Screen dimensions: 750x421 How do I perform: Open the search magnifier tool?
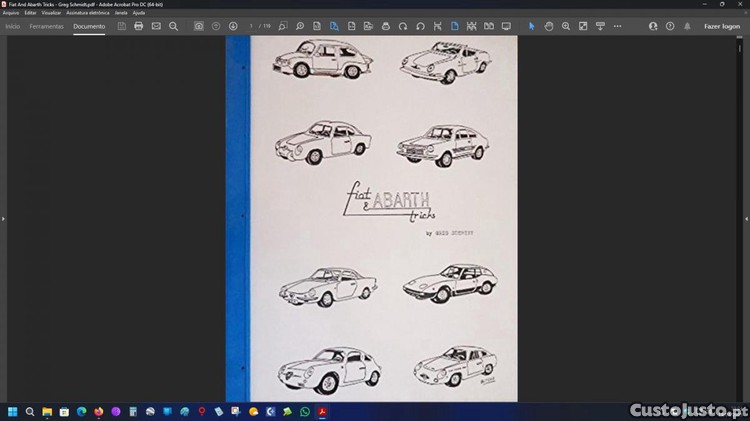(173, 26)
